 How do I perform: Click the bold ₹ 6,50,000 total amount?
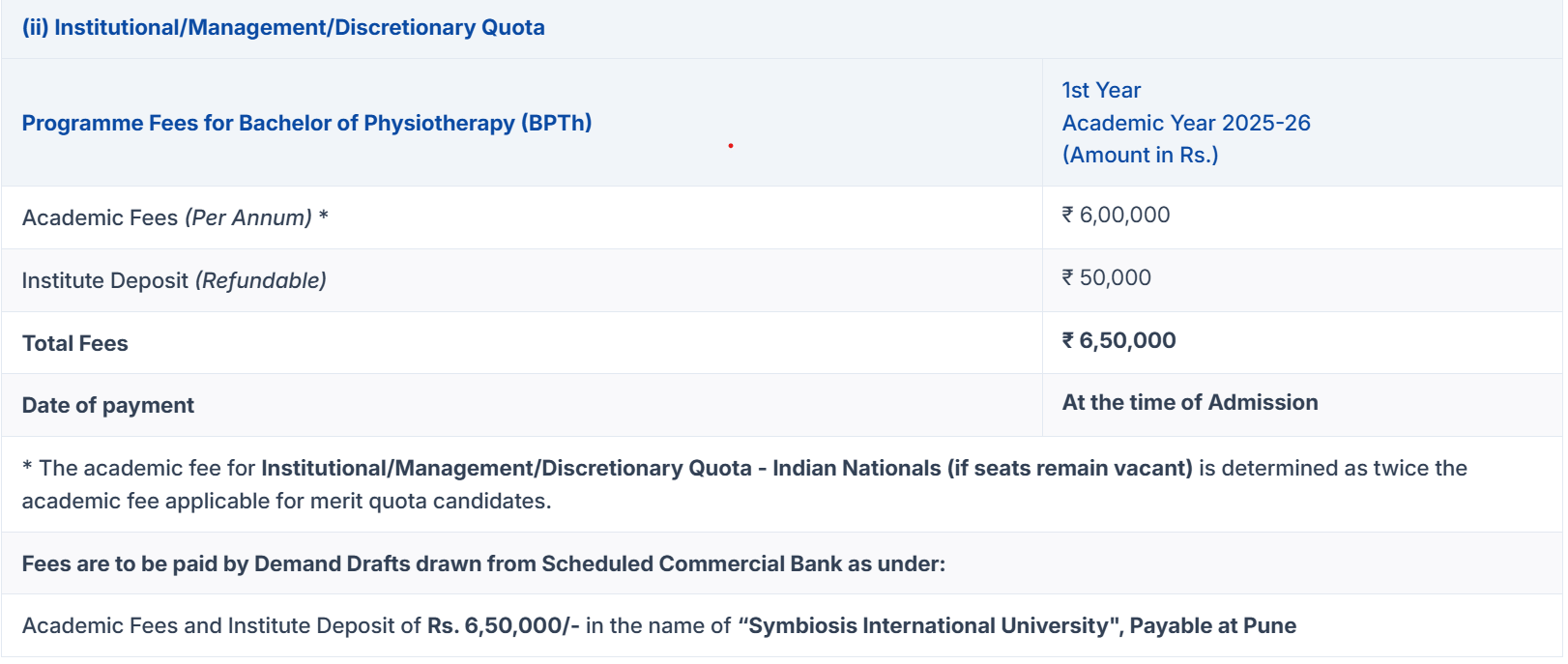coord(1118,340)
